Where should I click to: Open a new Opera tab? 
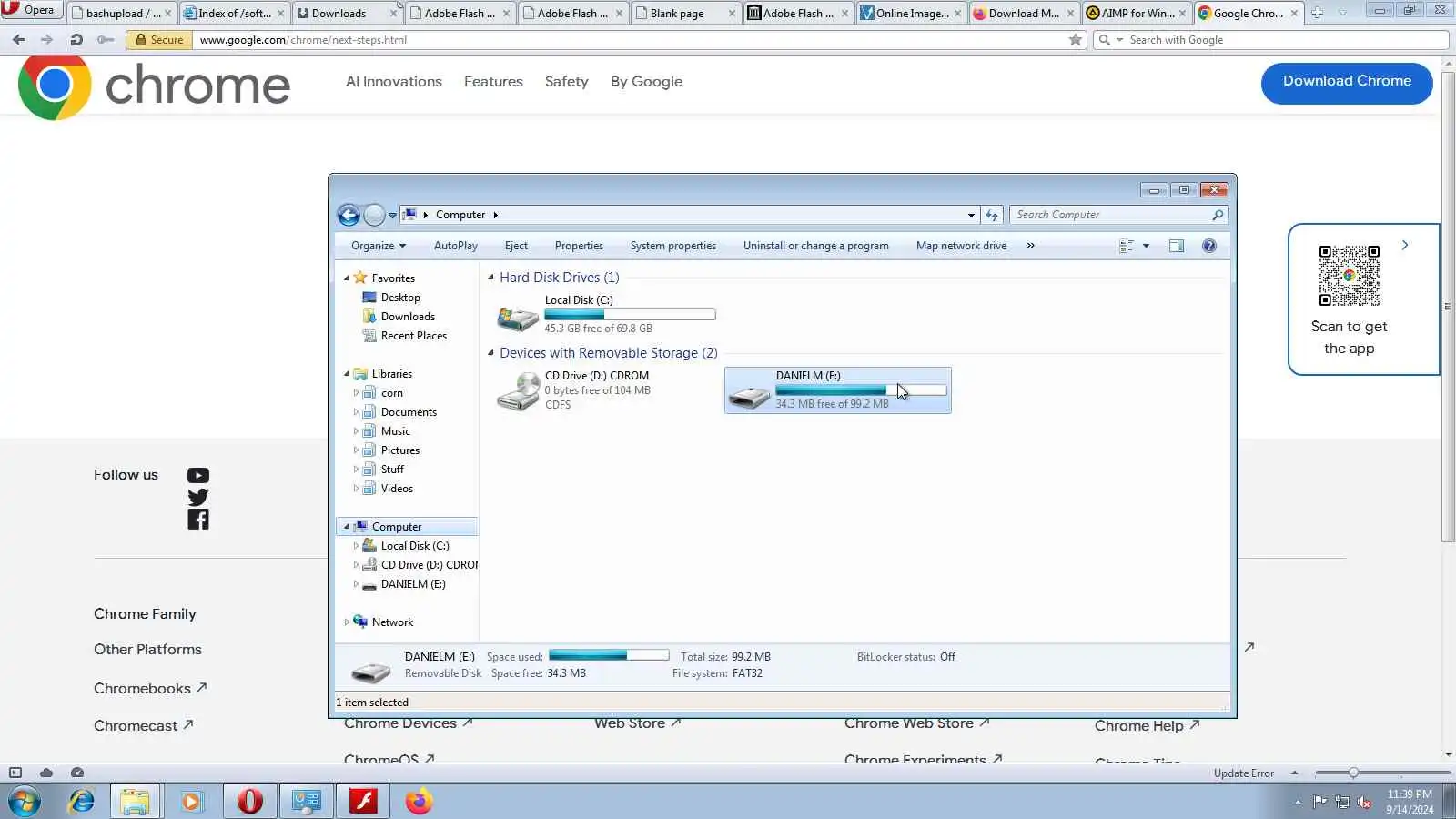[x=1317, y=13]
